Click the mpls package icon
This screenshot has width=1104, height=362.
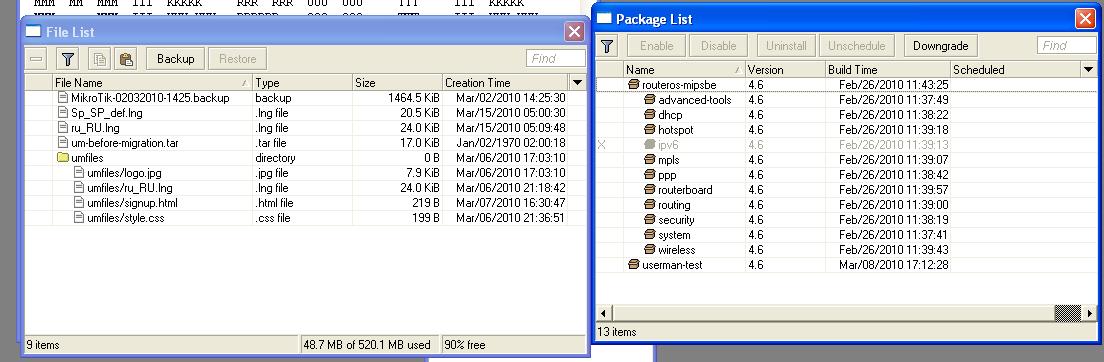click(650, 160)
